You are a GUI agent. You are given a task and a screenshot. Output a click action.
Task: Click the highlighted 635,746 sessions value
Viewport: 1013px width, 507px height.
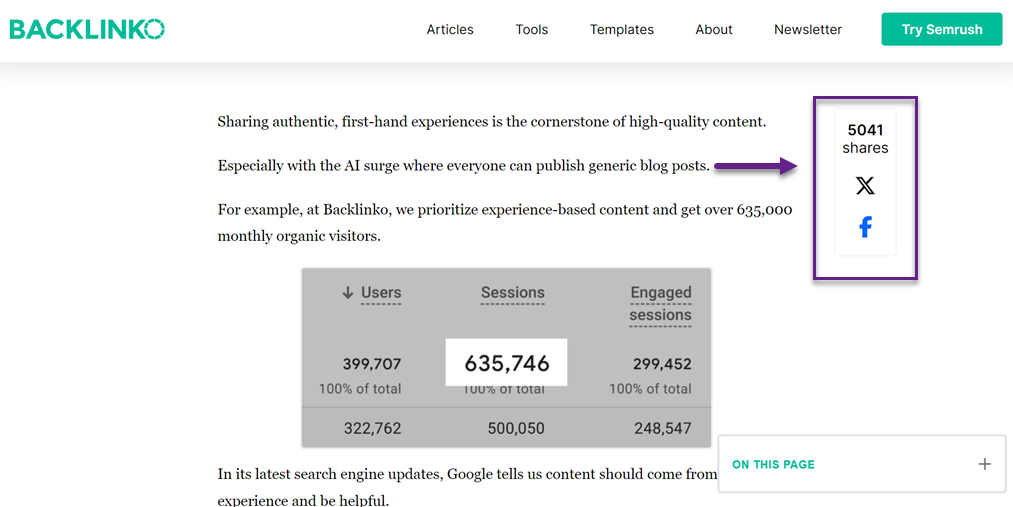click(x=506, y=363)
